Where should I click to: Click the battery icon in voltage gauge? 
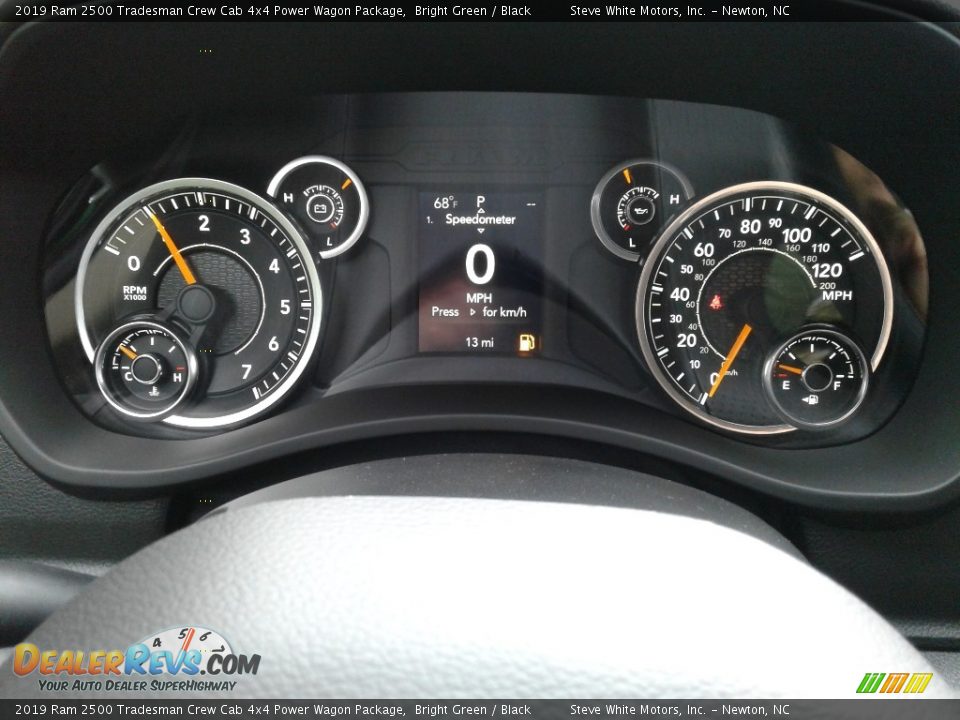pos(320,209)
